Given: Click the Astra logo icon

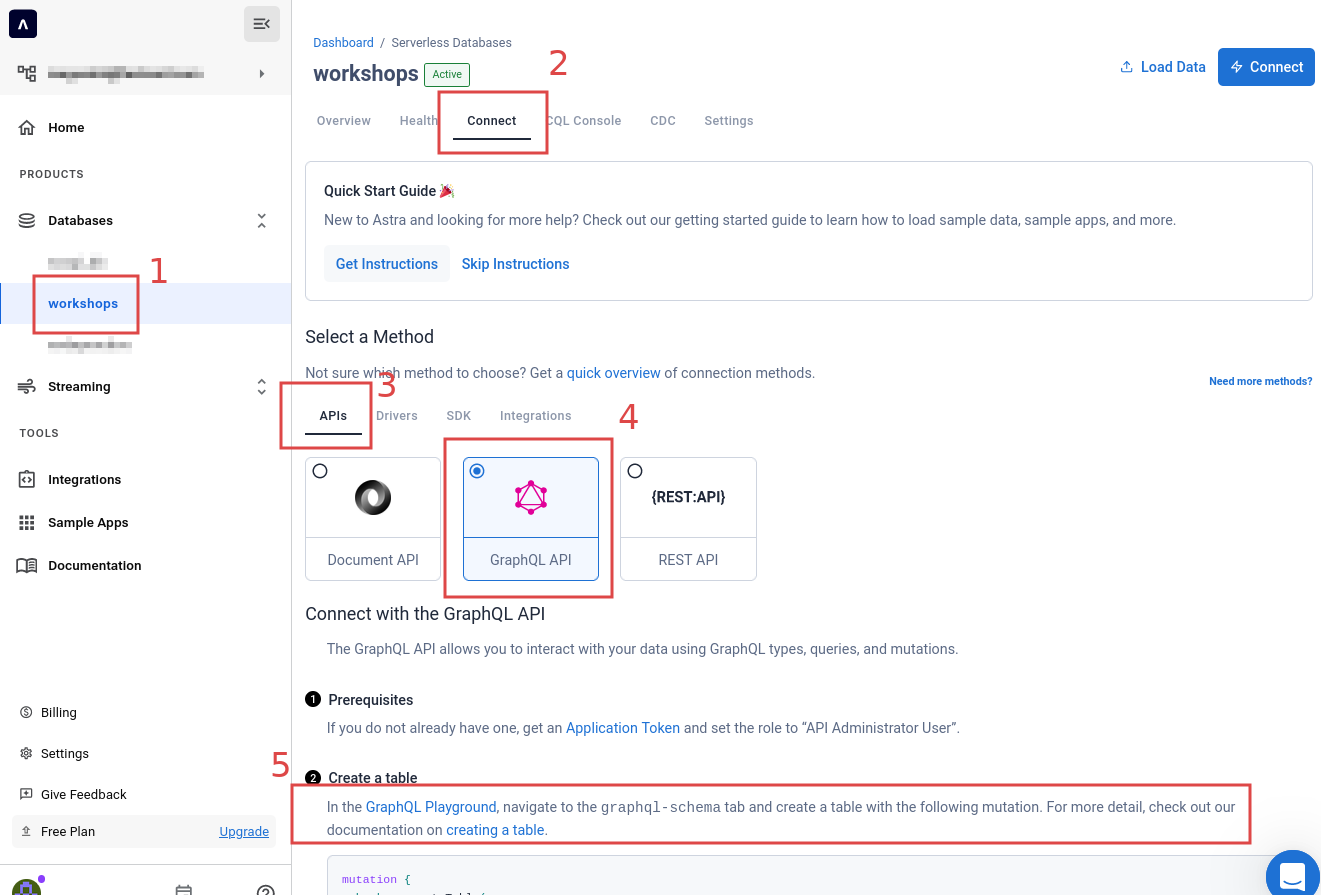Looking at the screenshot, I should click(x=23, y=23).
